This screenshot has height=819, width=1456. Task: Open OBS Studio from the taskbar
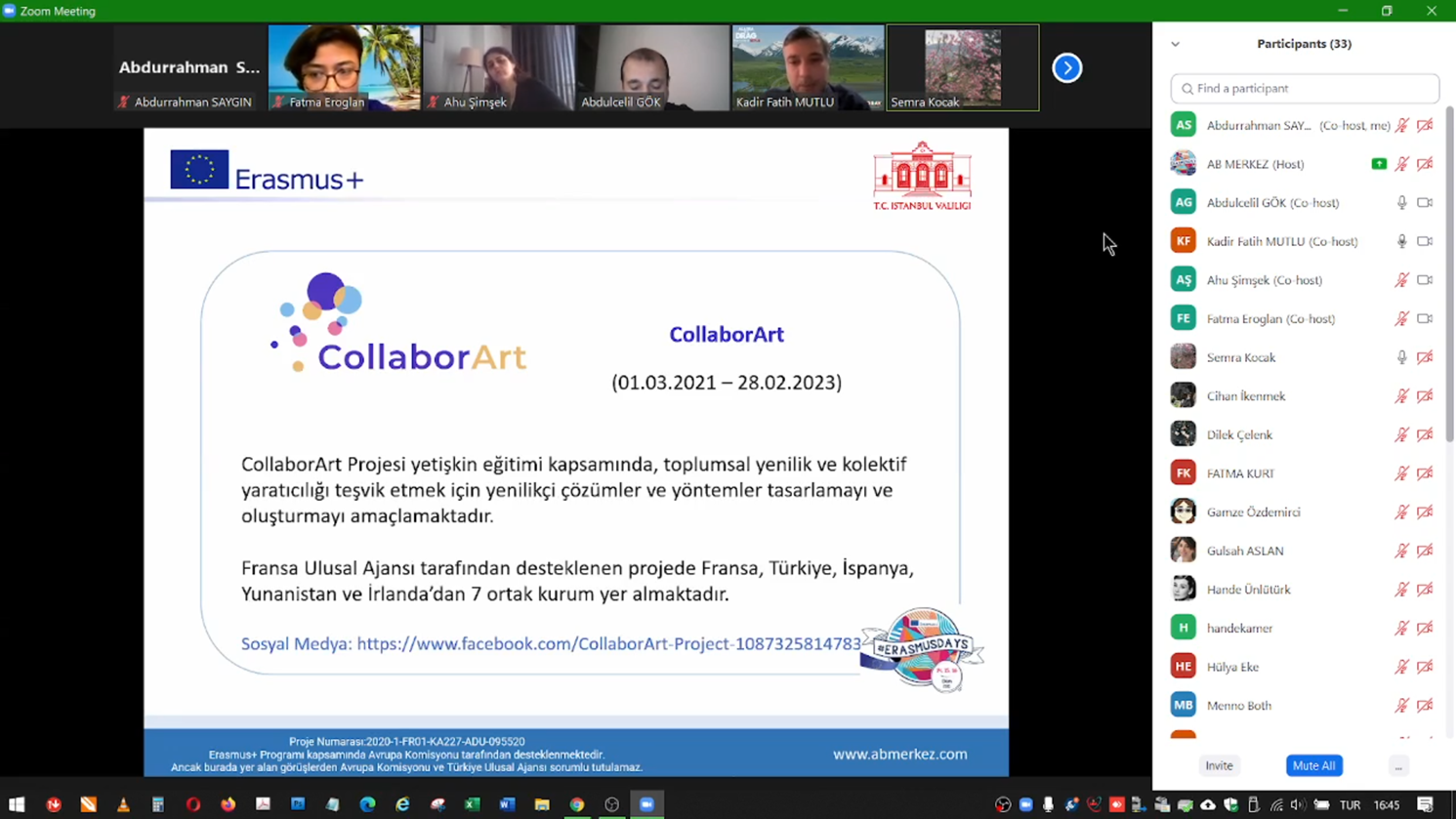click(x=612, y=804)
